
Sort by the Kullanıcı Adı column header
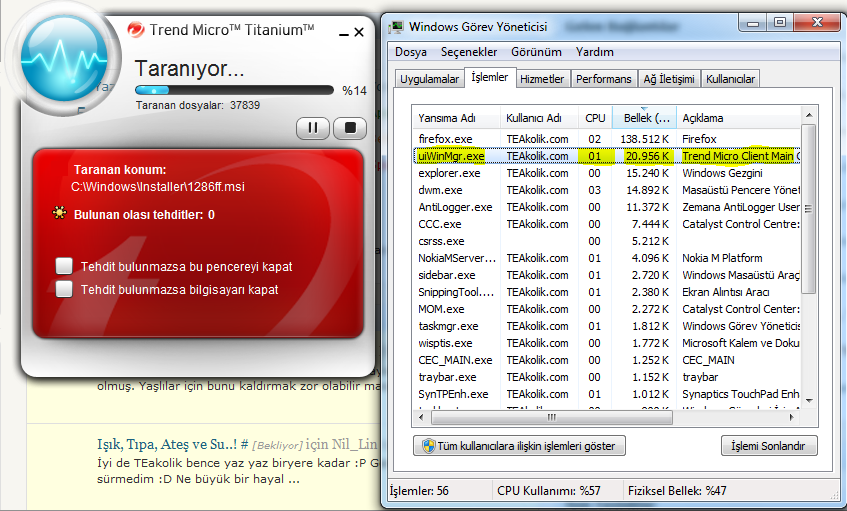pyautogui.click(x=540, y=118)
